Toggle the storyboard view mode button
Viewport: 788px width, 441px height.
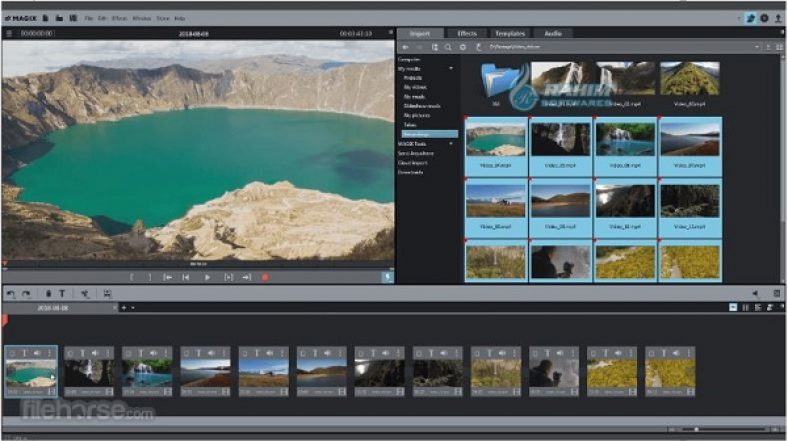point(733,307)
